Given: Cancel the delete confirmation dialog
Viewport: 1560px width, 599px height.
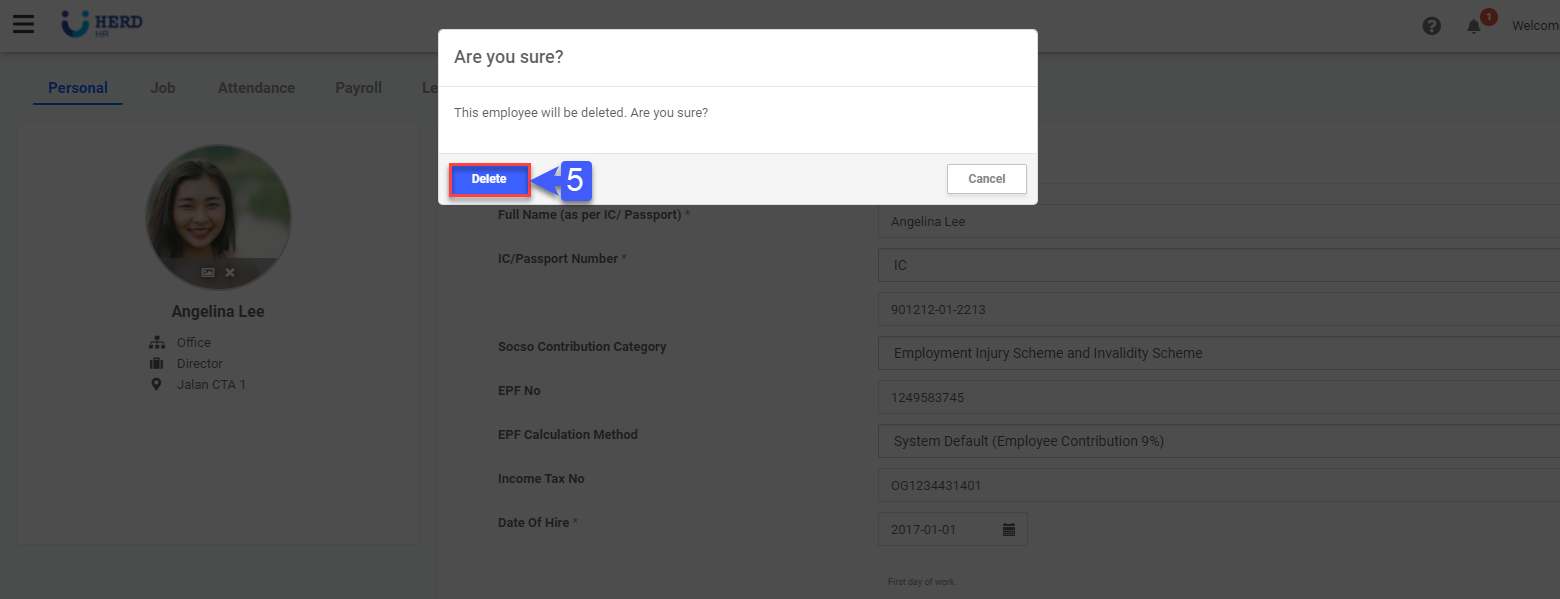Looking at the screenshot, I should point(986,179).
